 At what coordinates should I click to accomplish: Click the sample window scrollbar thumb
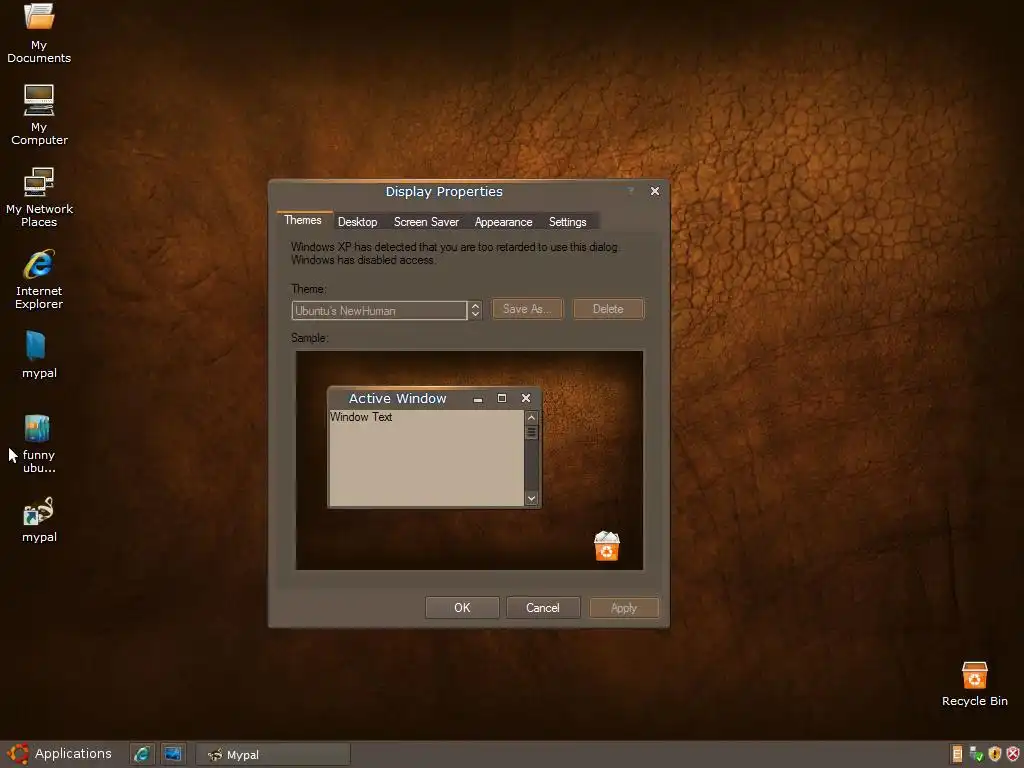[532, 432]
